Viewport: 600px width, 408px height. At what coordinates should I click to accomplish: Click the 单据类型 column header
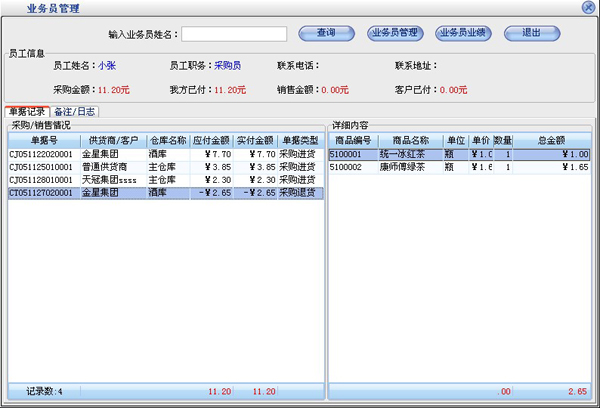pos(299,140)
